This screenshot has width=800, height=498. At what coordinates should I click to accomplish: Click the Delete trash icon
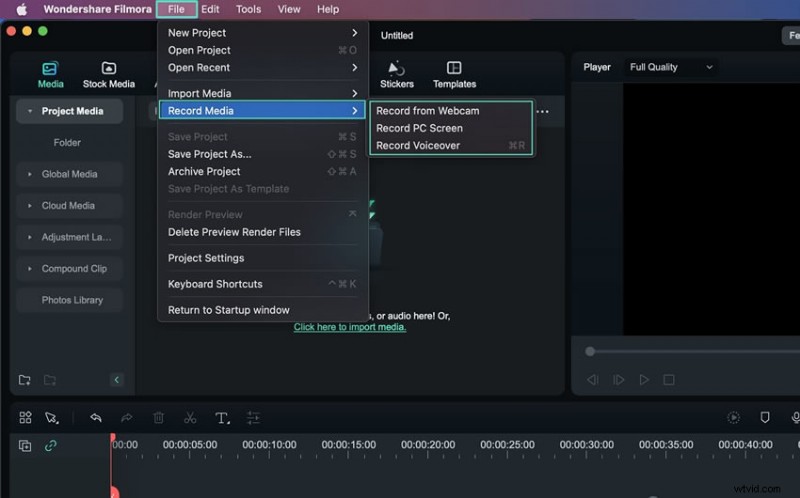(159, 418)
